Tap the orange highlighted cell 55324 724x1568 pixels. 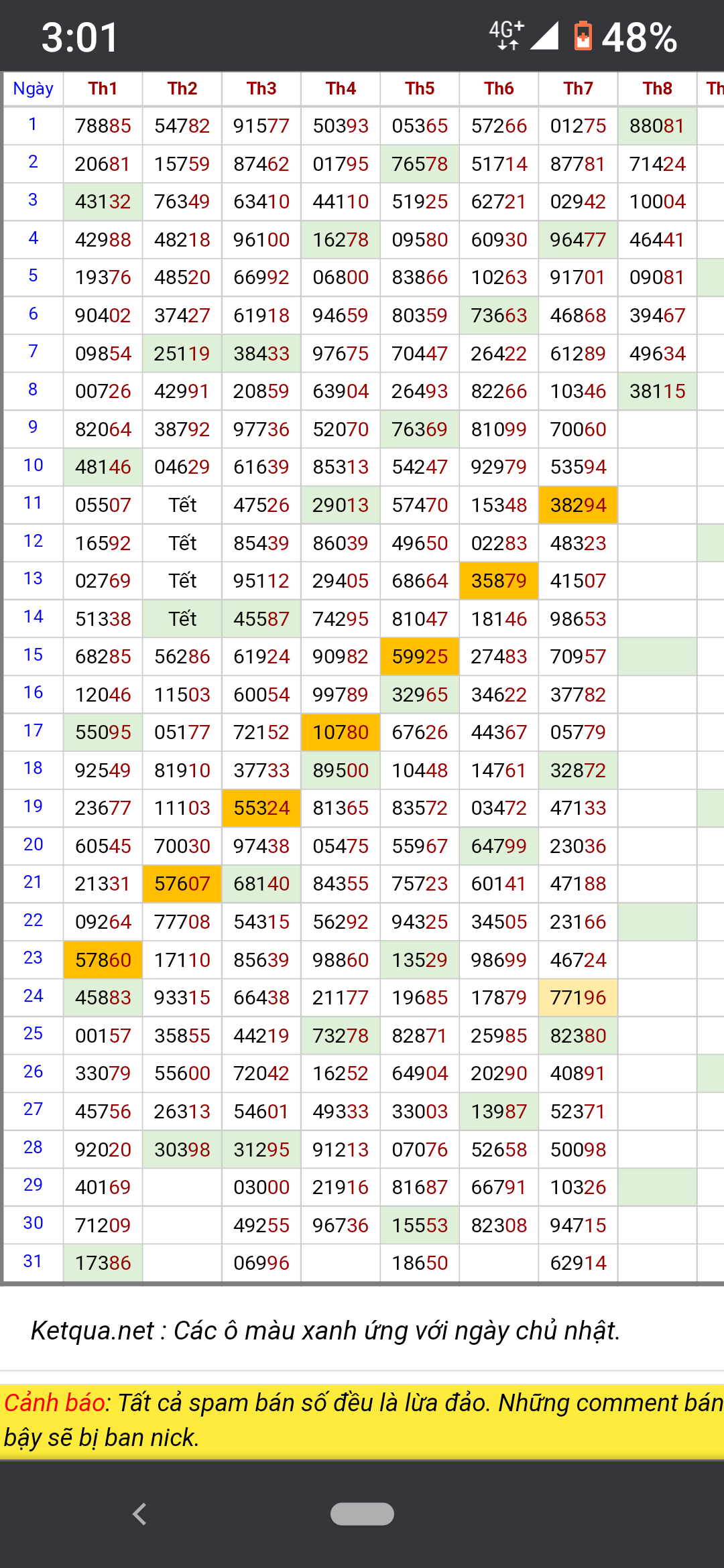(261, 808)
